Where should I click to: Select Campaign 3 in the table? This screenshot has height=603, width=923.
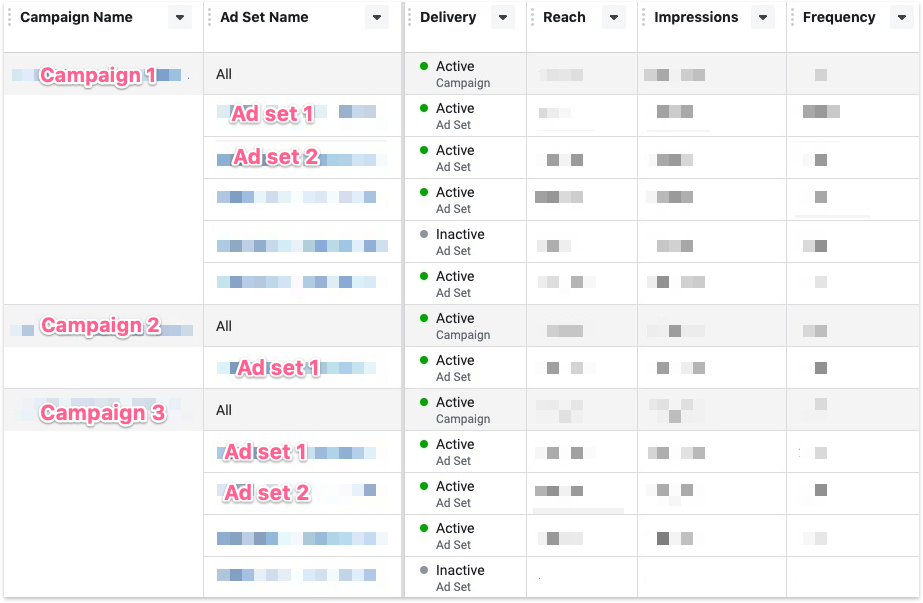coord(102,413)
